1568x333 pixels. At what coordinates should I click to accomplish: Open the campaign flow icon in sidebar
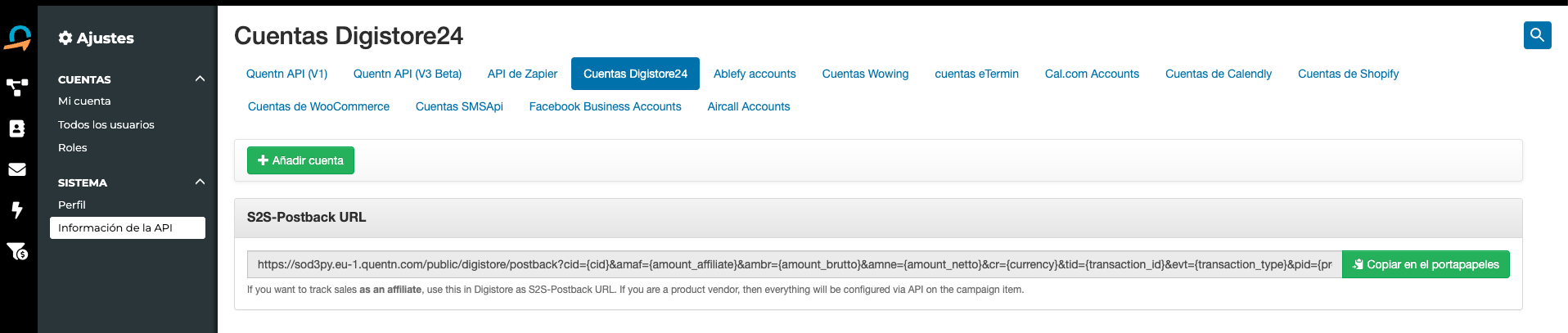click(x=17, y=88)
